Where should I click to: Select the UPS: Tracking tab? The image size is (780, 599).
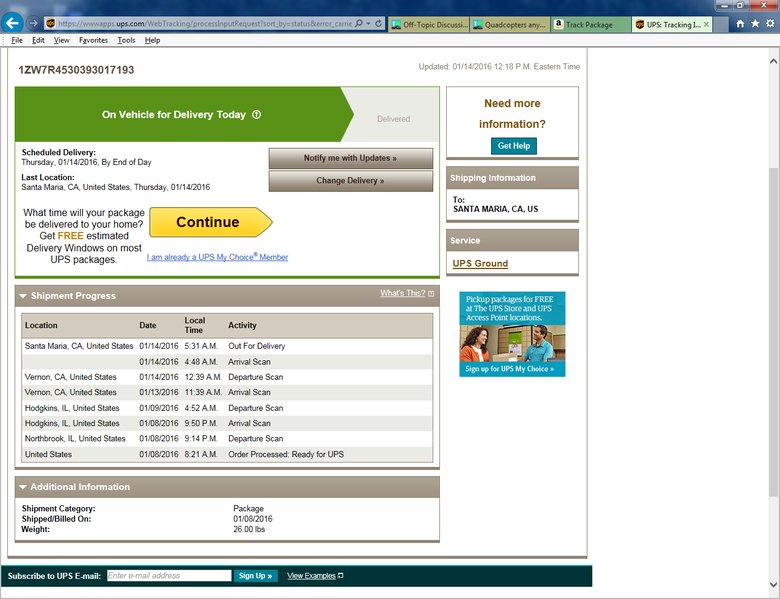672,24
